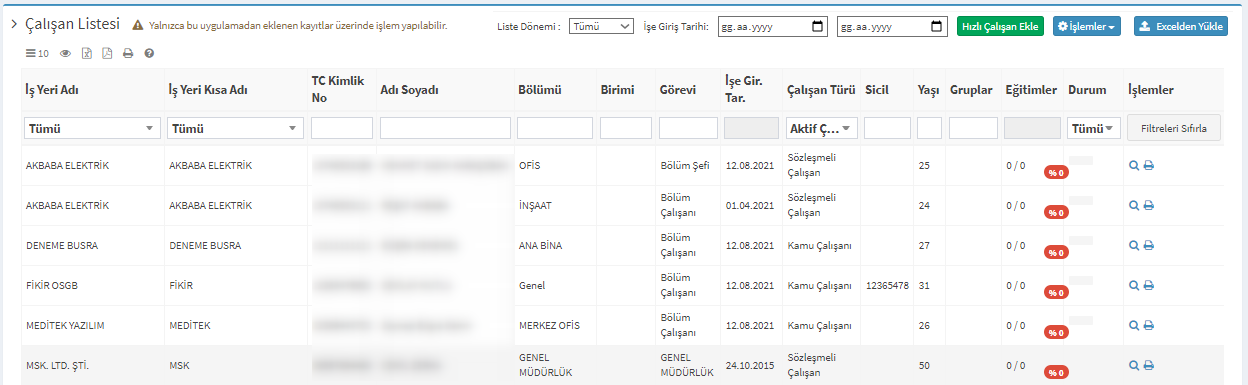Export the list with the PDF file icon
The image size is (1248, 385).
coord(107,53)
